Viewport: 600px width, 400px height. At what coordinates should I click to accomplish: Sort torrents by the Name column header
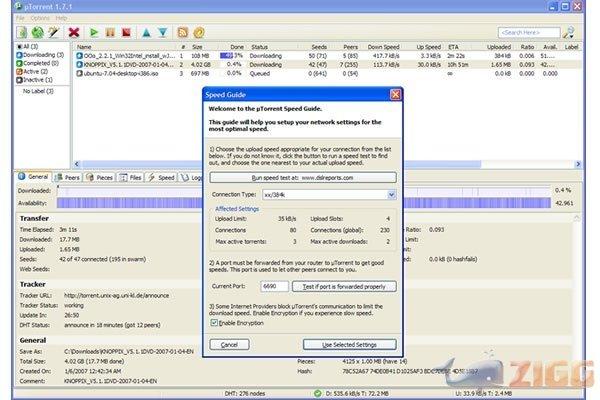click(84, 47)
